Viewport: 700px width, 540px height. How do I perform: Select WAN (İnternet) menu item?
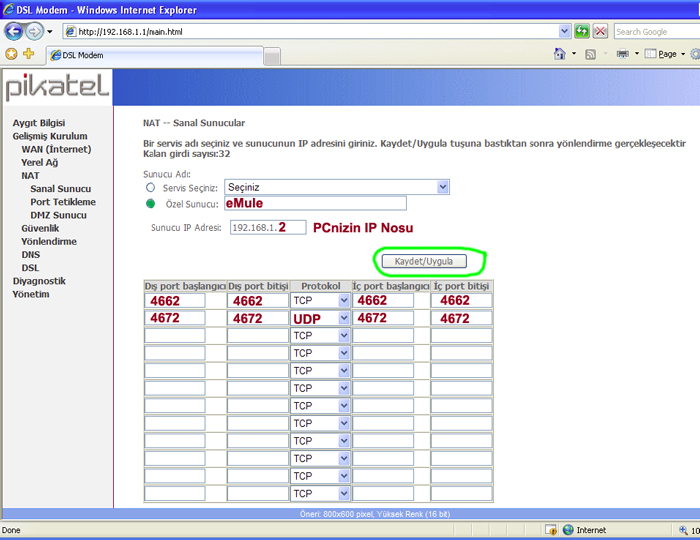click(x=56, y=149)
